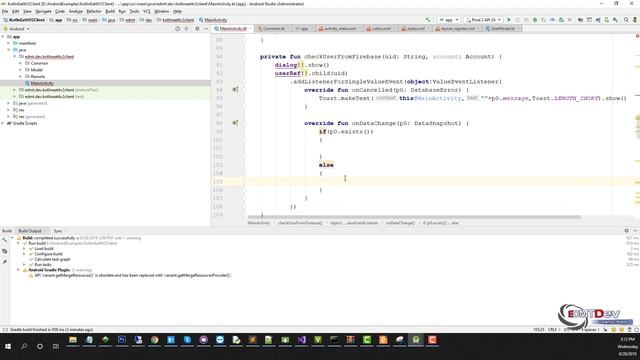
Task: Switch to the Sync tab in Build panel
Action: point(58,231)
